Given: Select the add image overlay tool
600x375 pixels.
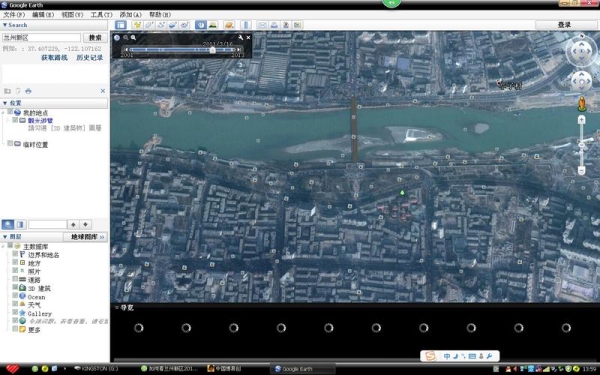Looking at the screenshot, I should [173, 25].
